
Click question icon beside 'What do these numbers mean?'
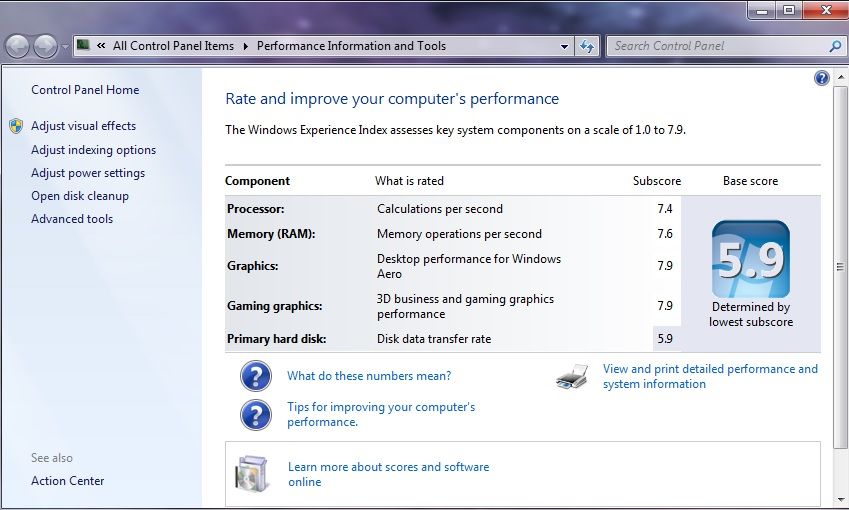(x=256, y=376)
